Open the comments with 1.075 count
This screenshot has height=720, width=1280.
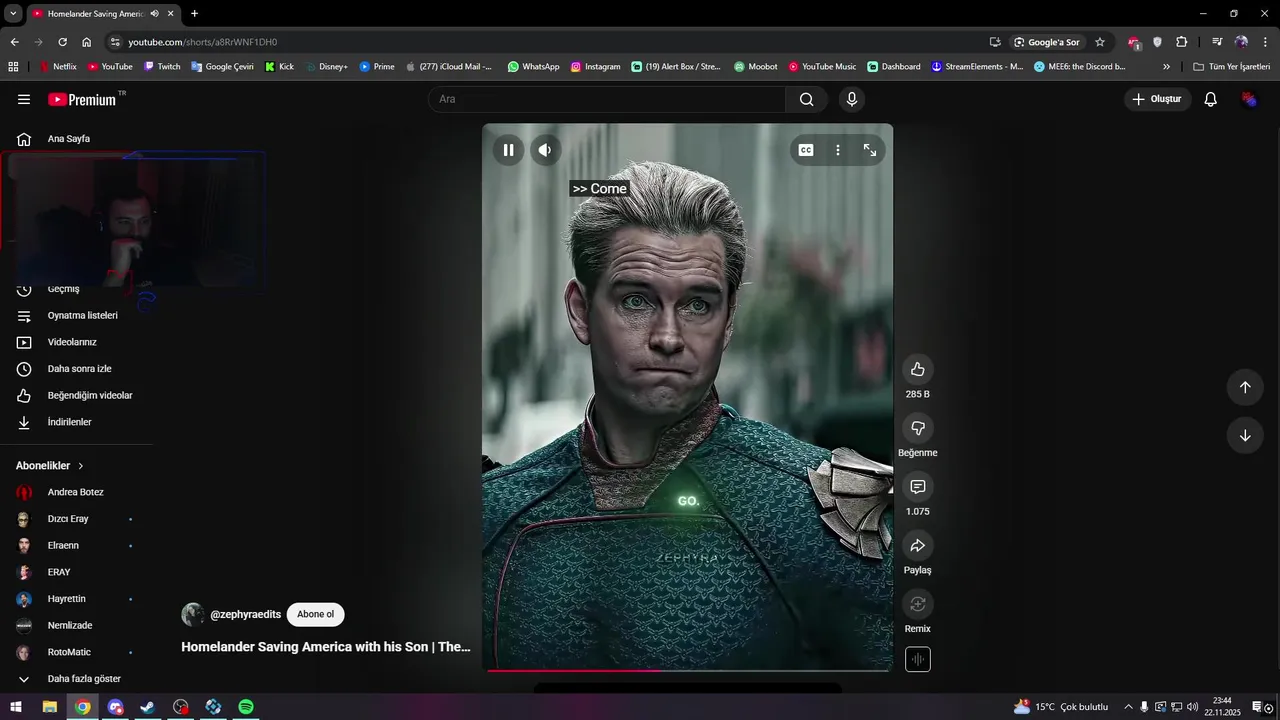pyautogui.click(x=918, y=487)
